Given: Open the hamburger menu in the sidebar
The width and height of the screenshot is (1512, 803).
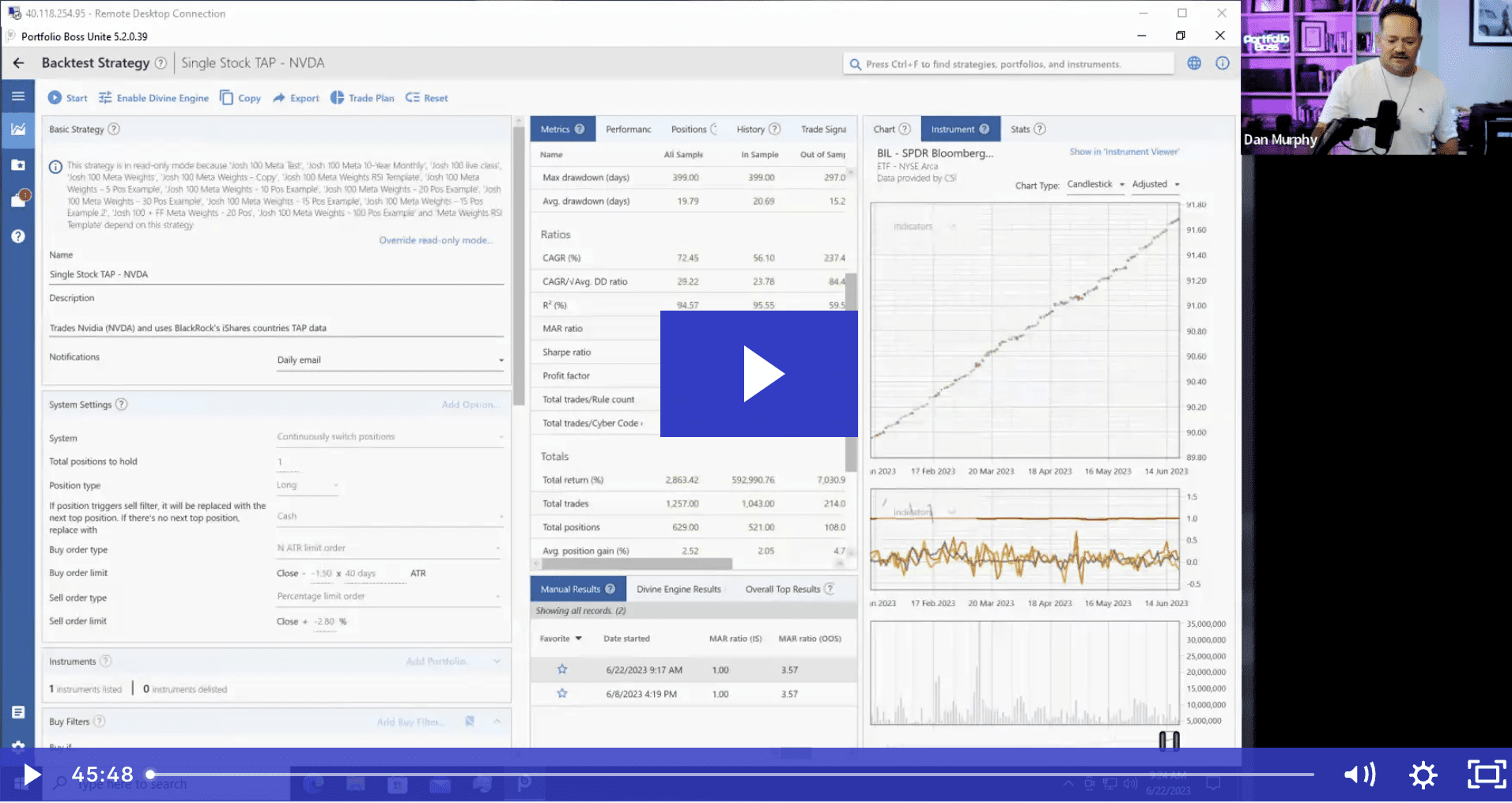Looking at the screenshot, I should coord(18,96).
